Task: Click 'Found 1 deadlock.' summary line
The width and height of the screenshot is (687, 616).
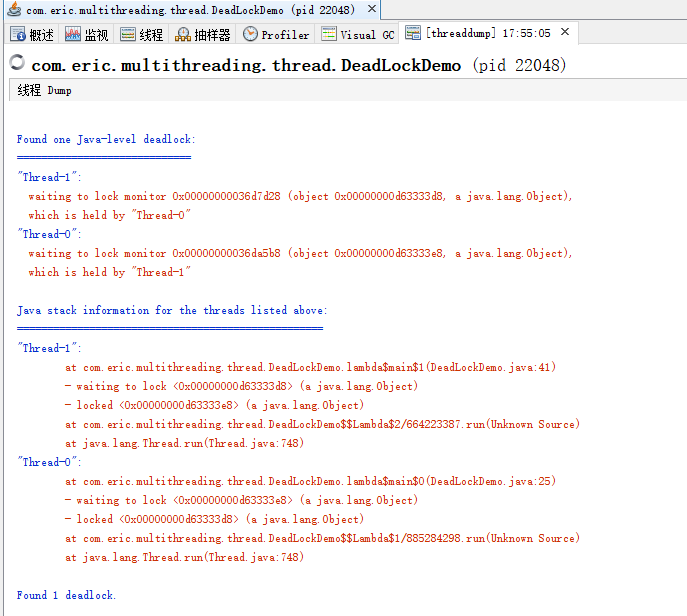Action: [66, 595]
